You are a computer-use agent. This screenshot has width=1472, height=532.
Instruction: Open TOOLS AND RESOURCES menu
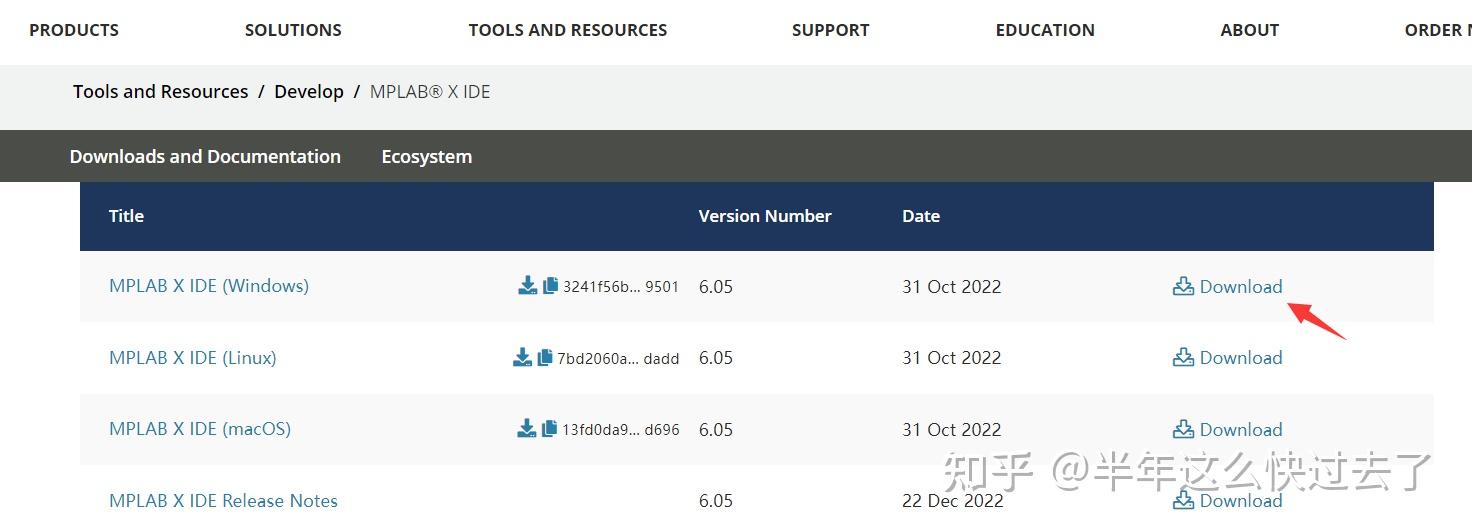[567, 30]
